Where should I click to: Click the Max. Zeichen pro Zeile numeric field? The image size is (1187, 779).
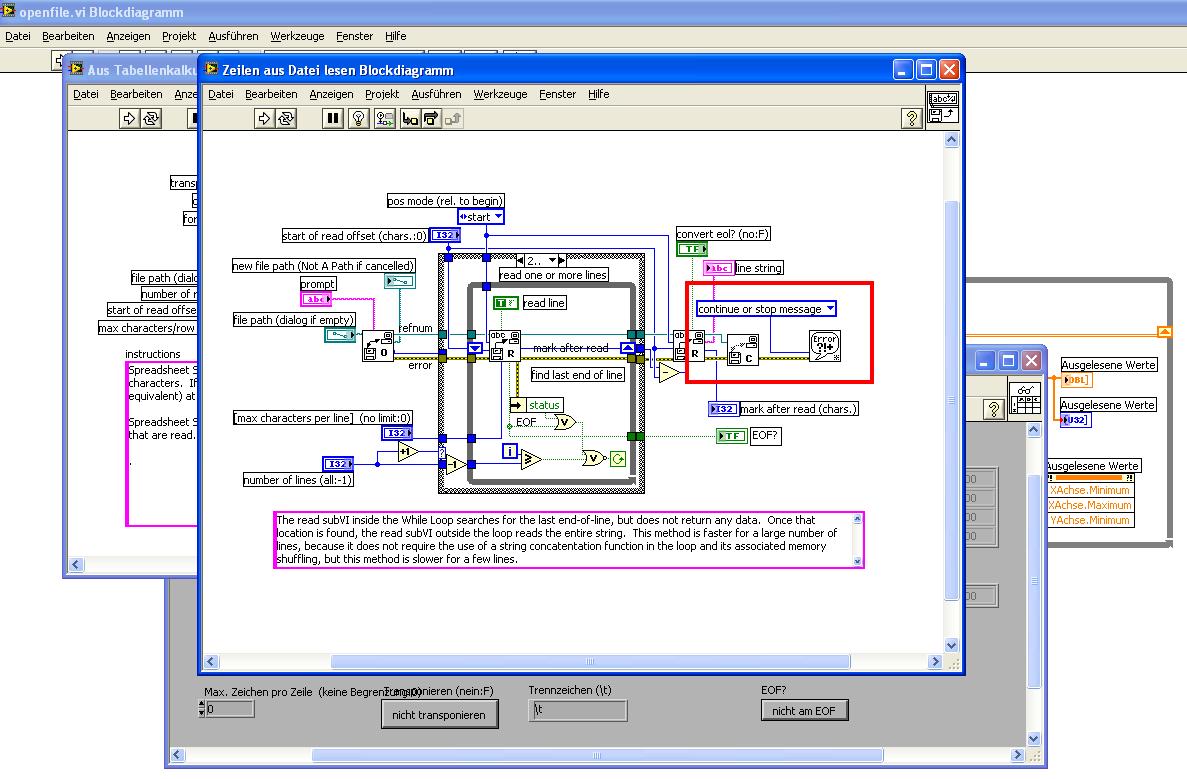click(x=230, y=709)
